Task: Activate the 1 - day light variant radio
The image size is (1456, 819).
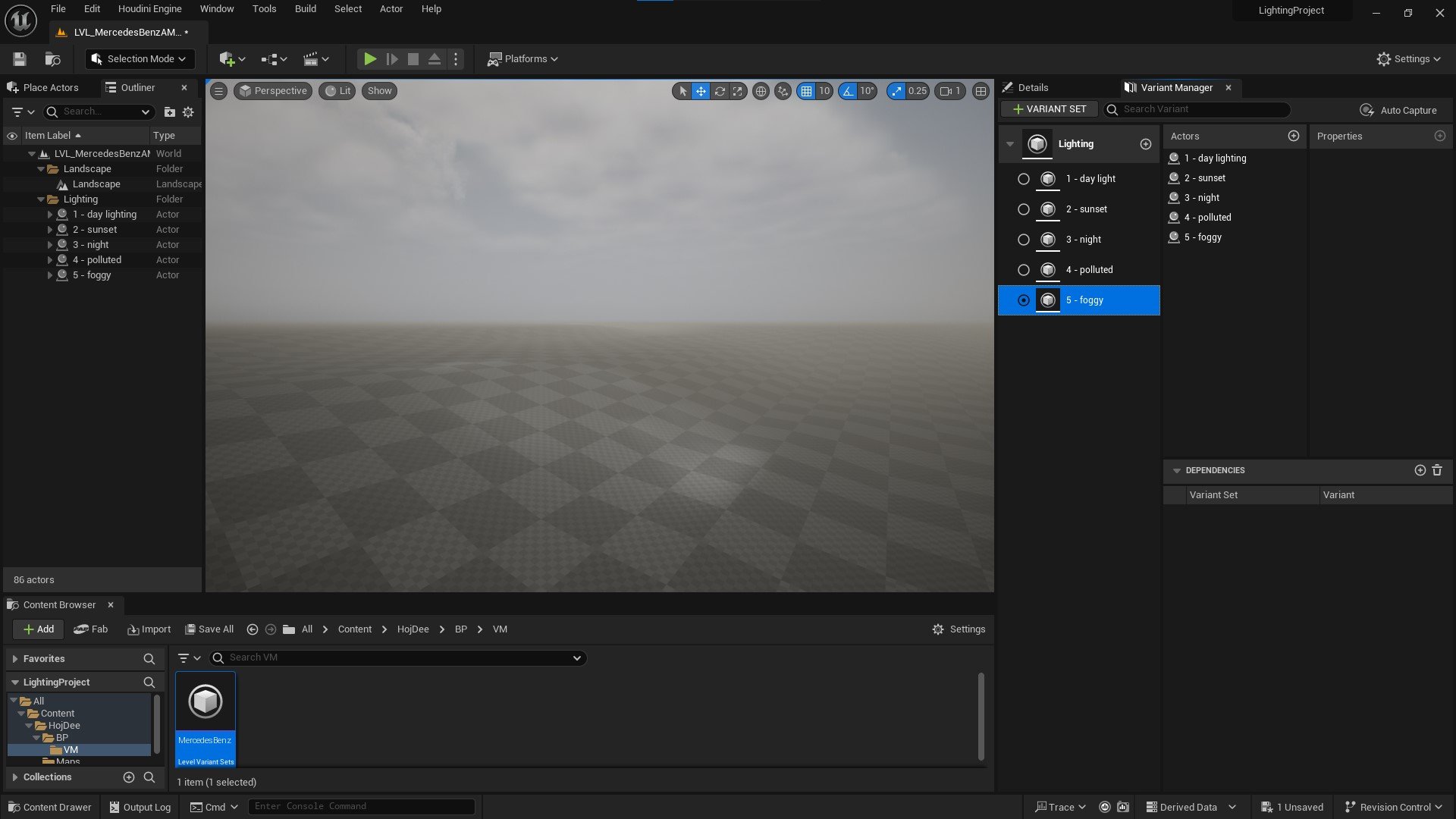Action: pyautogui.click(x=1023, y=179)
